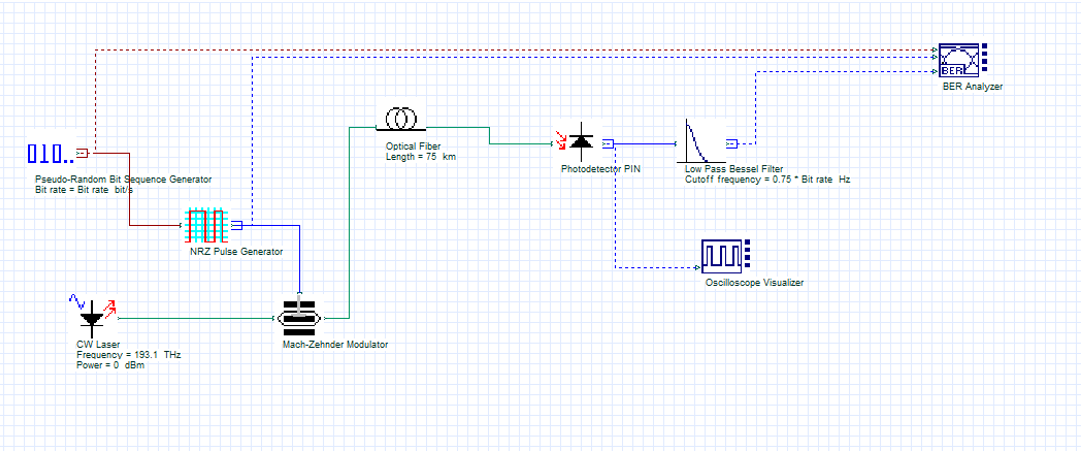
Task: Click the Photodetector PIN output port
Action: pos(608,144)
